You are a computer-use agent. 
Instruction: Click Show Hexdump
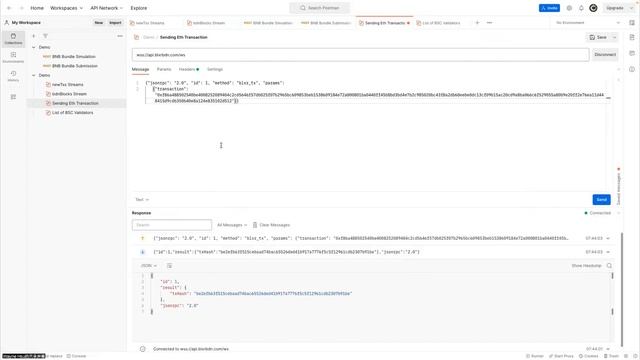point(586,266)
